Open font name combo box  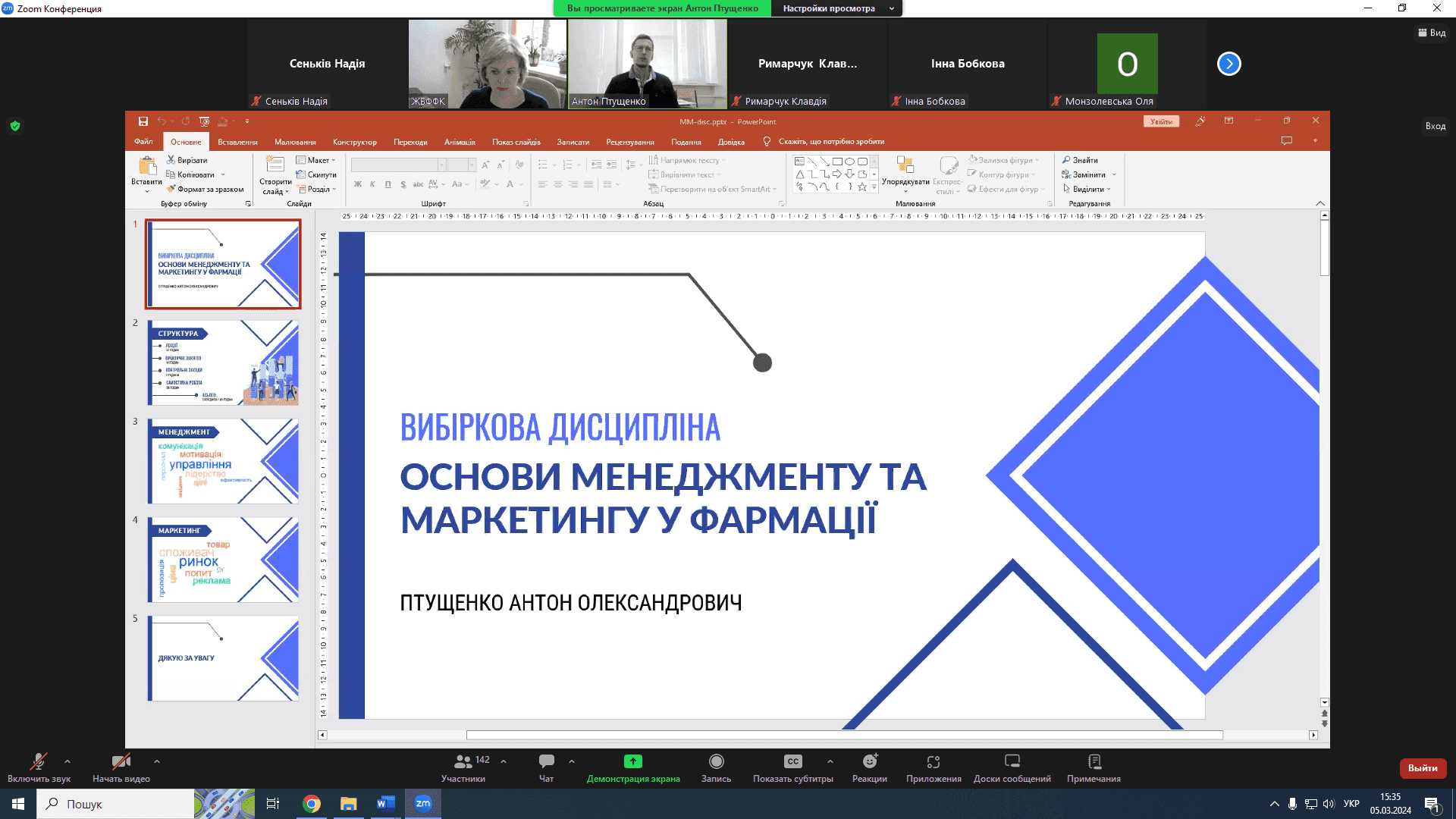pos(398,165)
